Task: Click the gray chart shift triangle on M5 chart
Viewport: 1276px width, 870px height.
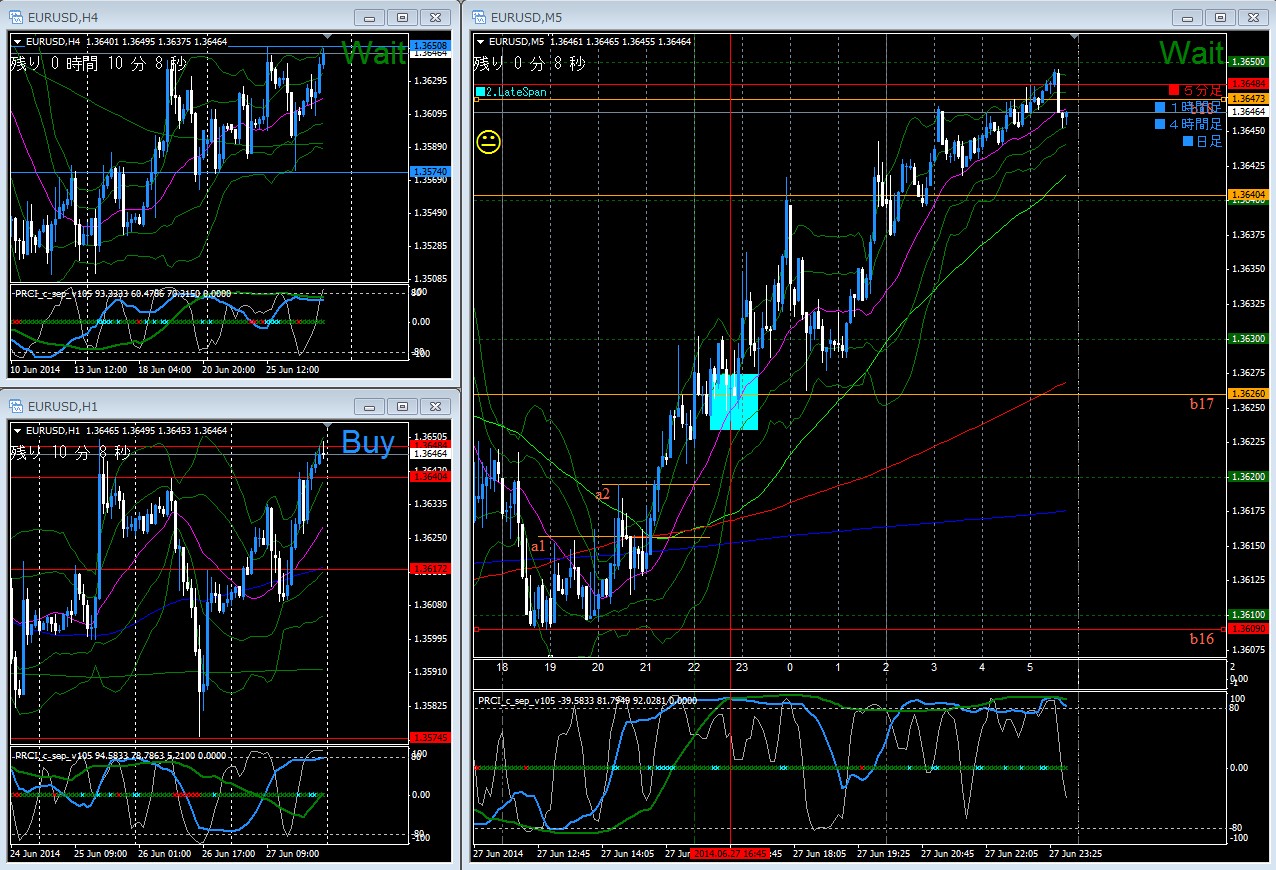Action: point(1074,37)
